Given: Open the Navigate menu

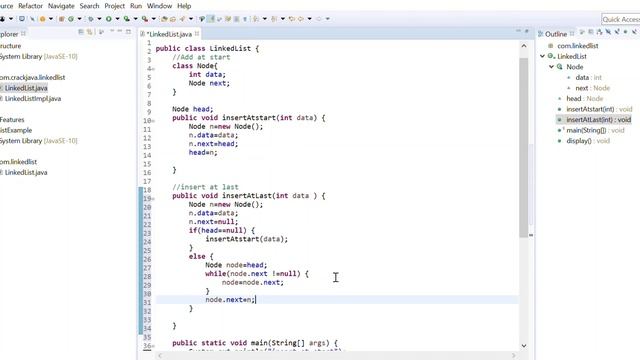Looking at the screenshot, I should [x=61, y=6].
